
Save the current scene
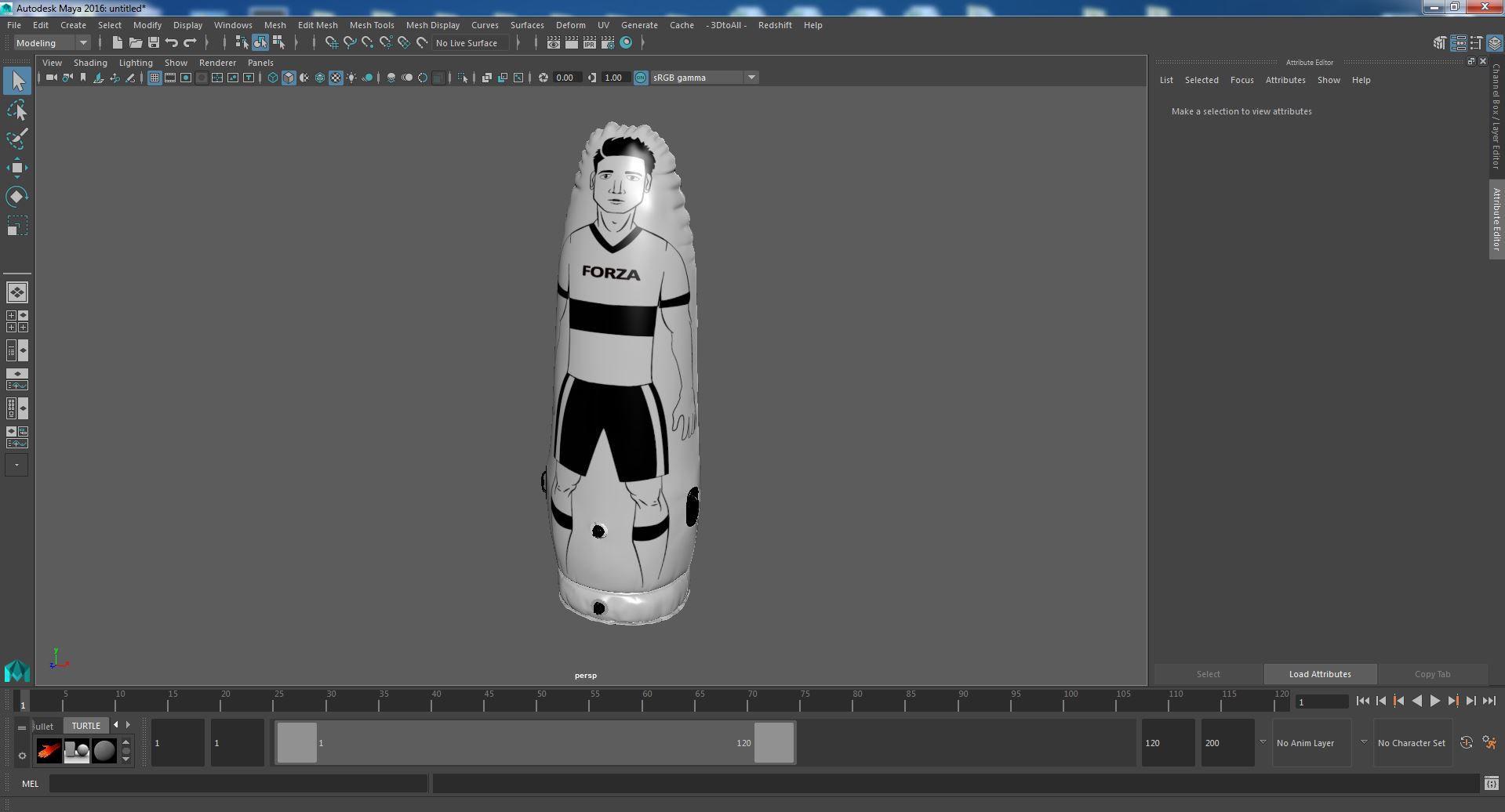click(153, 42)
